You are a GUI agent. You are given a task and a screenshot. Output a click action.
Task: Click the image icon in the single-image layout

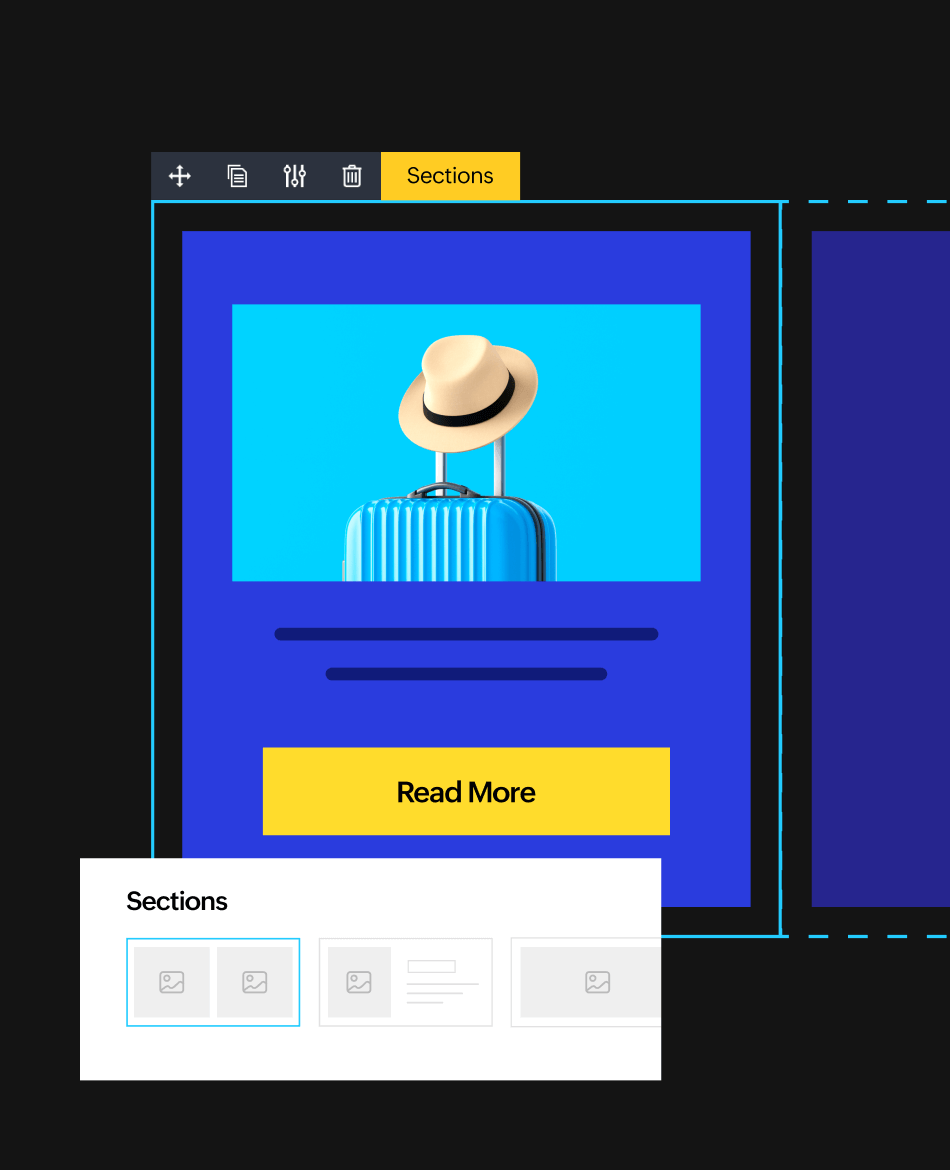[x=598, y=982]
